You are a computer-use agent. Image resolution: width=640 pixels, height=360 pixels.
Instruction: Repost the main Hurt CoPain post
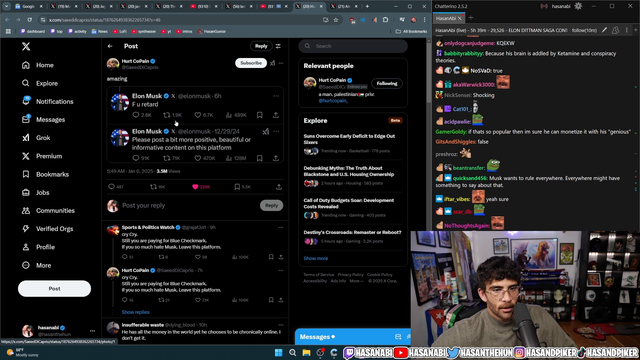point(158,187)
